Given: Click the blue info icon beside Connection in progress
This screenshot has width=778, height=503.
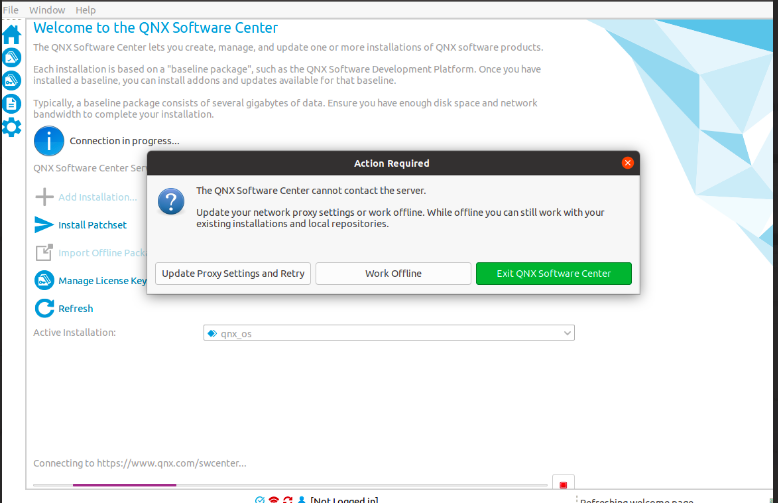Looking at the screenshot, I should (x=48, y=141).
